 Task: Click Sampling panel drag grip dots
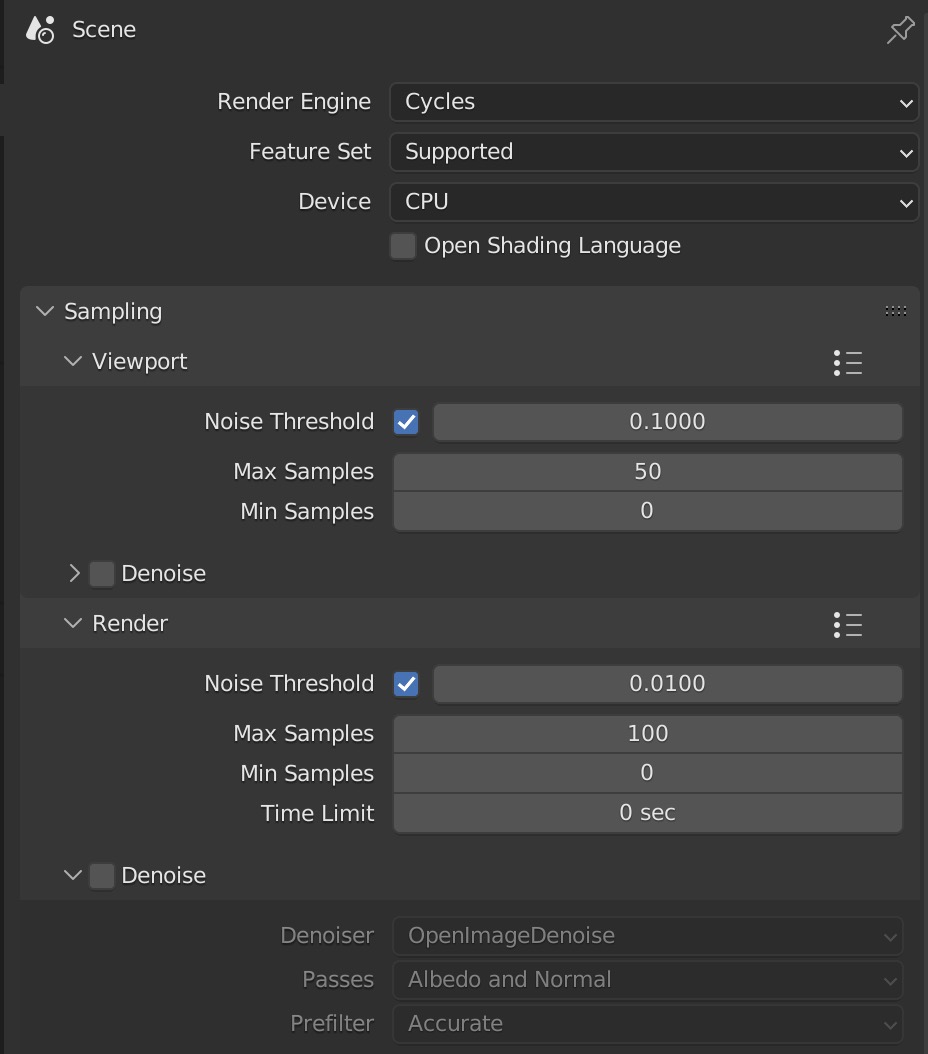pyautogui.click(x=895, y=311)
